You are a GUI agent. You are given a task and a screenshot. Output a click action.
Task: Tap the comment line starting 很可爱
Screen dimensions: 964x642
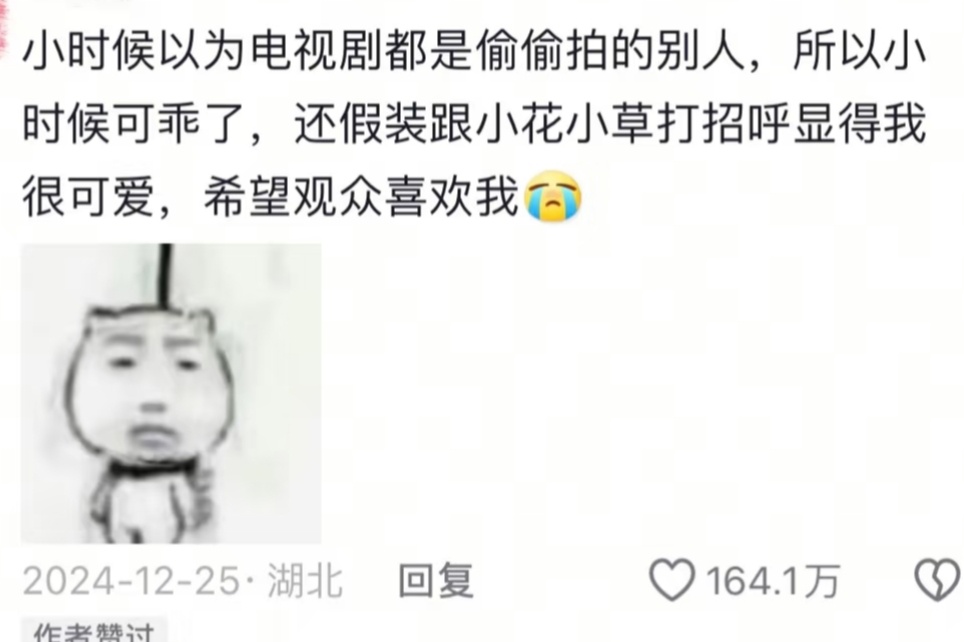(x=302, y=197)
